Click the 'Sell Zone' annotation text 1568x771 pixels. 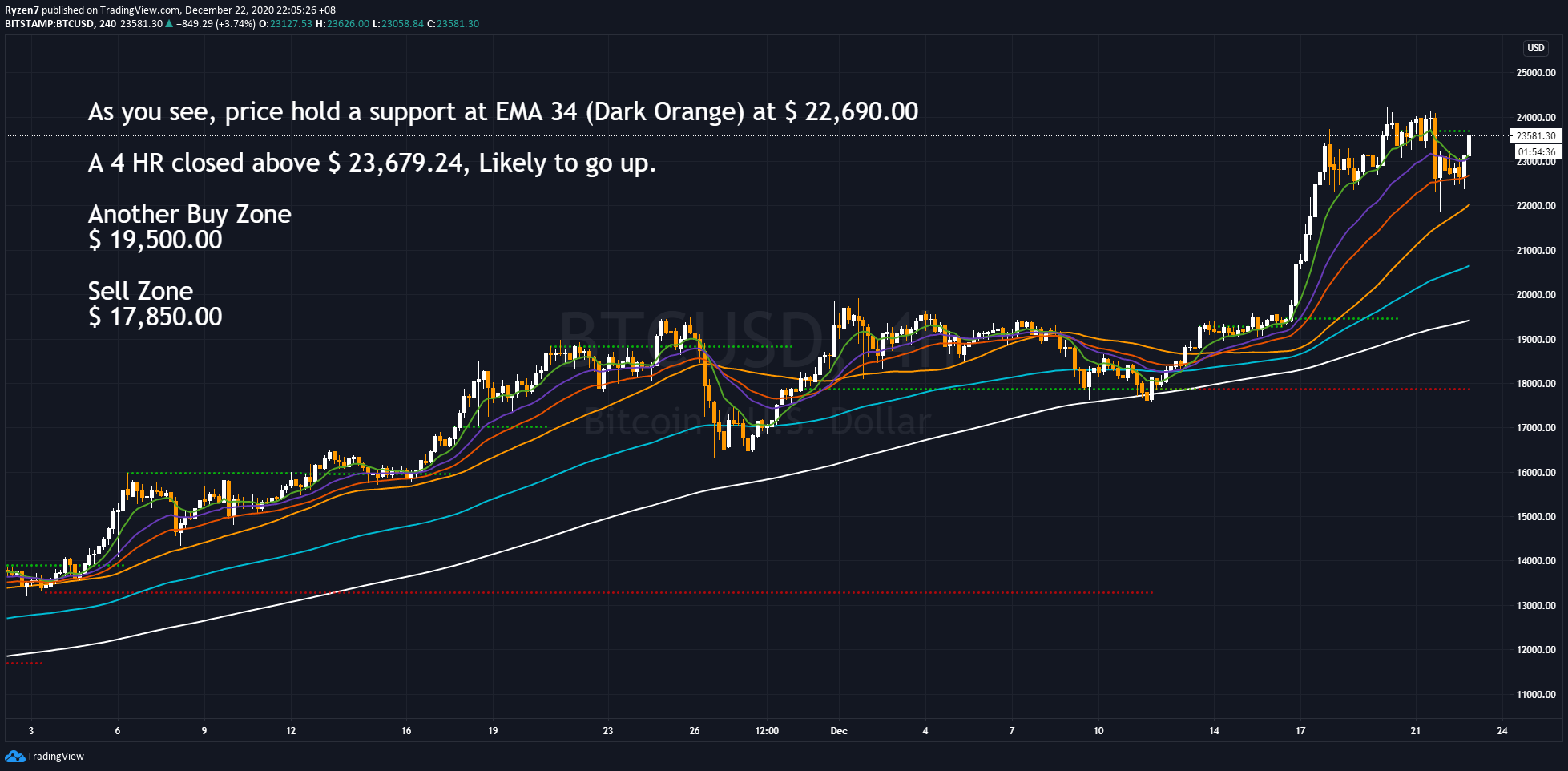tap(141, 291)
